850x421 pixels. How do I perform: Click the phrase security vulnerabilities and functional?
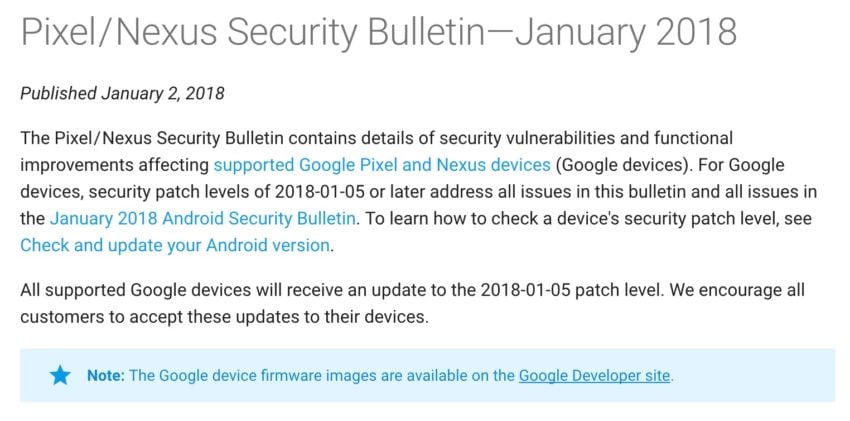click(586, 138)
